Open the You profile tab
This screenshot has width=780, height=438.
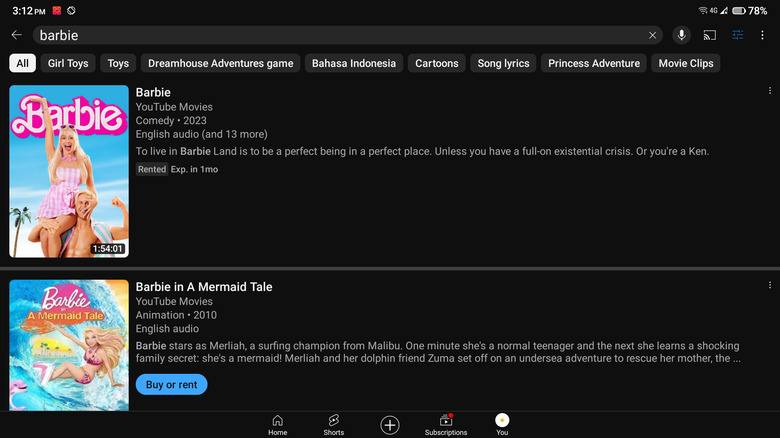502,425
